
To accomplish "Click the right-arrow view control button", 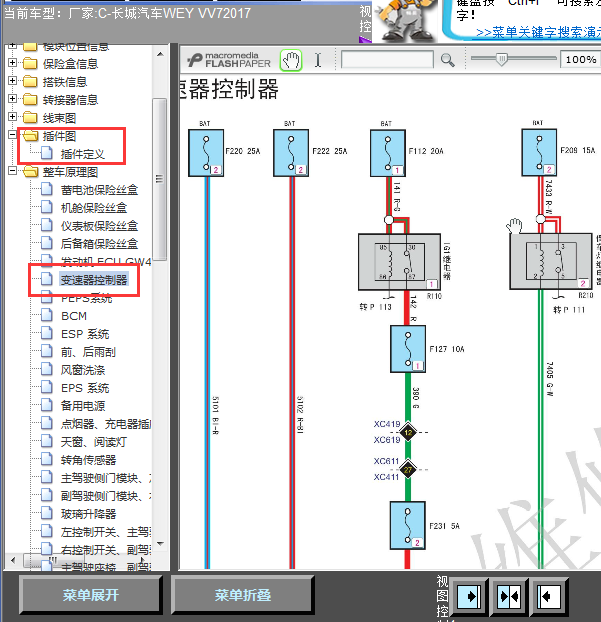I will [470, 596].
